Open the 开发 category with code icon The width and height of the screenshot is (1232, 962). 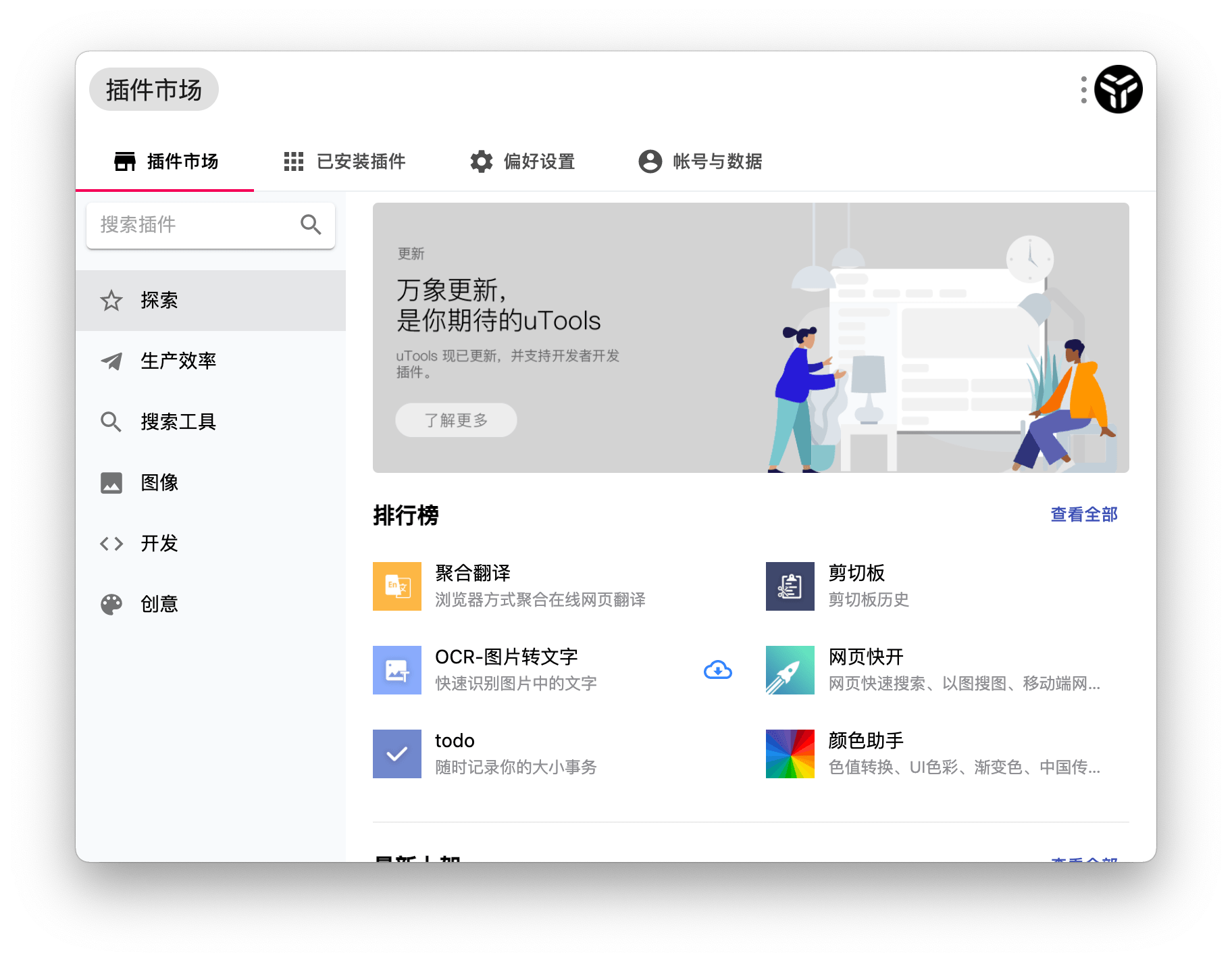[x=111, y=543]
